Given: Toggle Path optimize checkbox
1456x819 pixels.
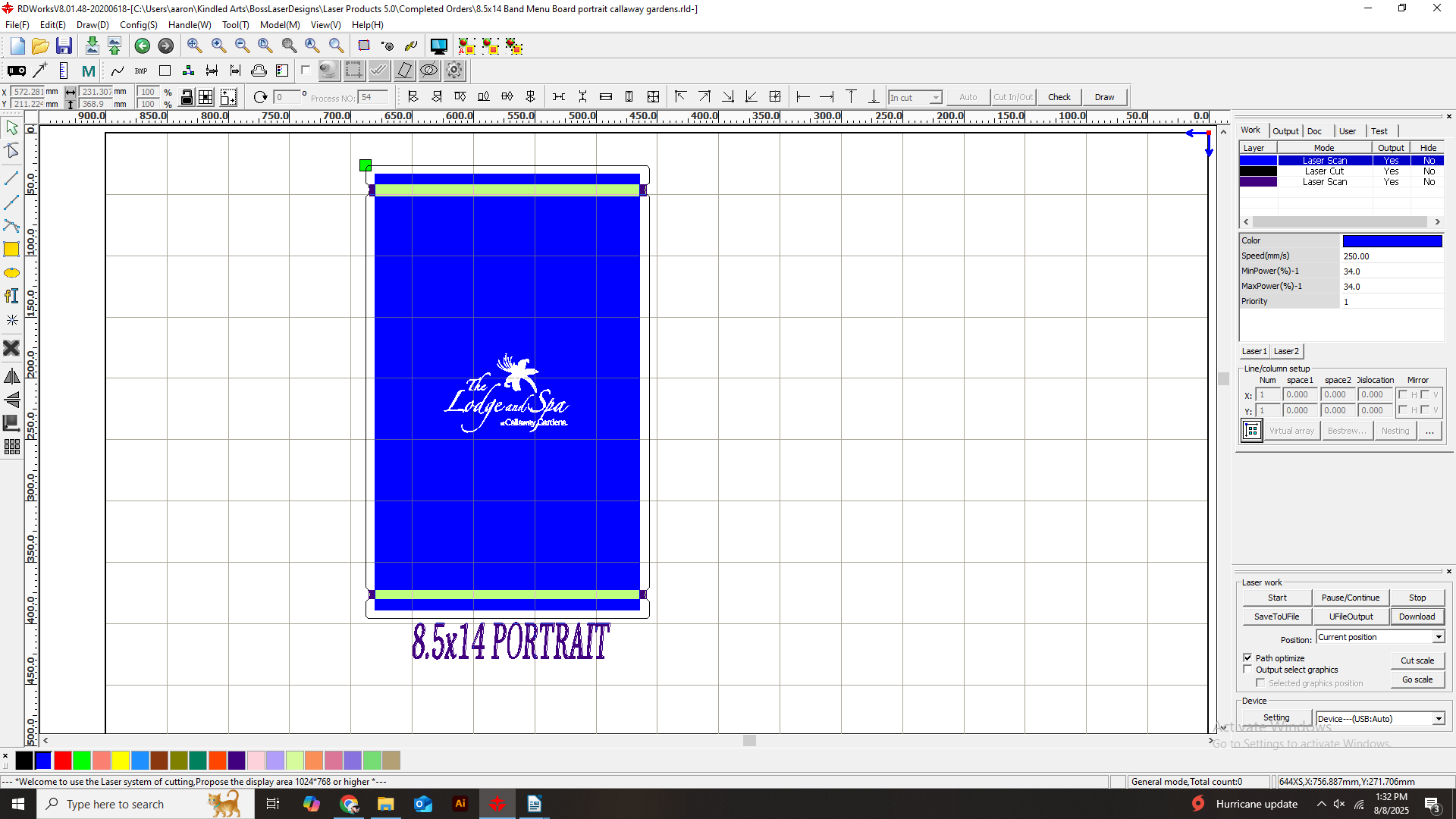Looking at the screenshot, I should pyautogui.click(x=1247, y=657).
